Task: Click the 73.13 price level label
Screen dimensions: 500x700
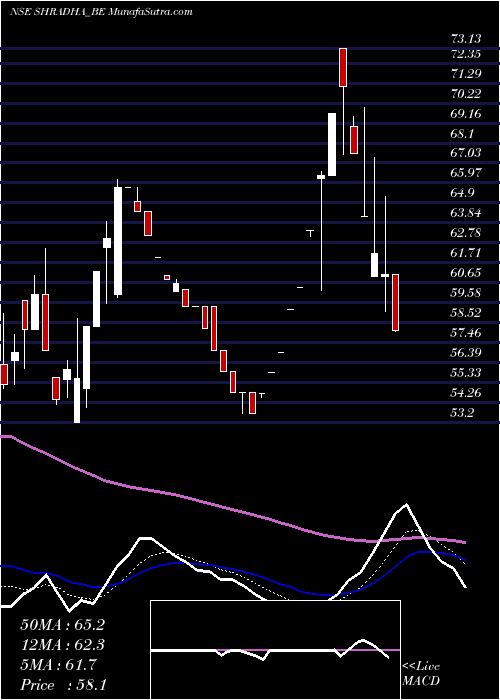Action: [x=467, y=38]
